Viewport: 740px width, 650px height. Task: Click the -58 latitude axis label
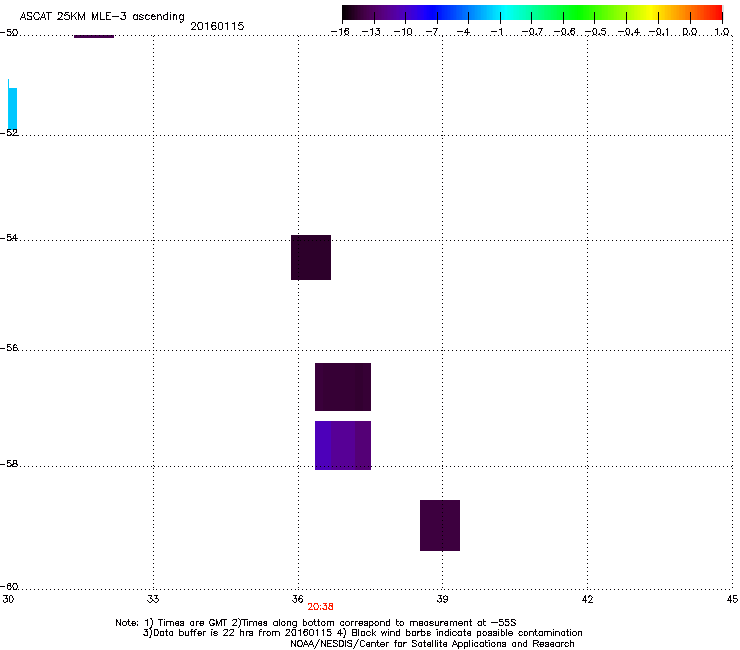pos(9,464)
